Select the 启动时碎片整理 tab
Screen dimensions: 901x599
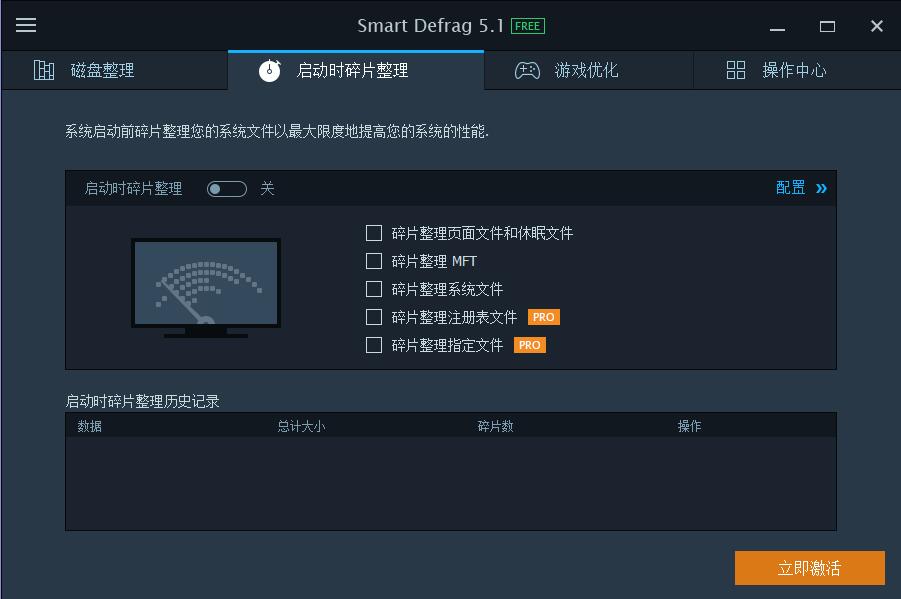[356, 70]
